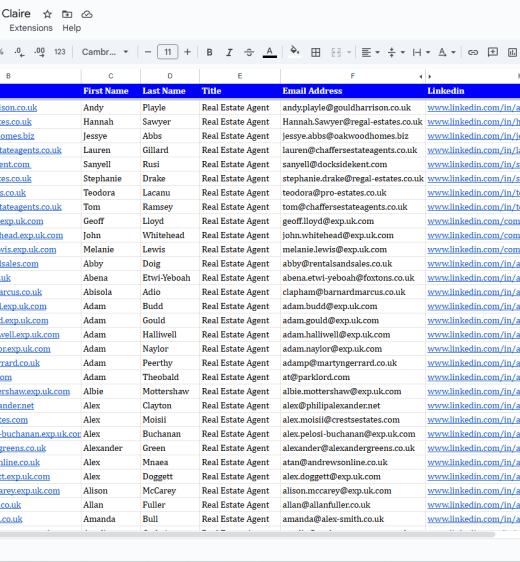
Task: Click left arrow to expand hidden columns
Action: pyautogui.click(x=421, y=76)
